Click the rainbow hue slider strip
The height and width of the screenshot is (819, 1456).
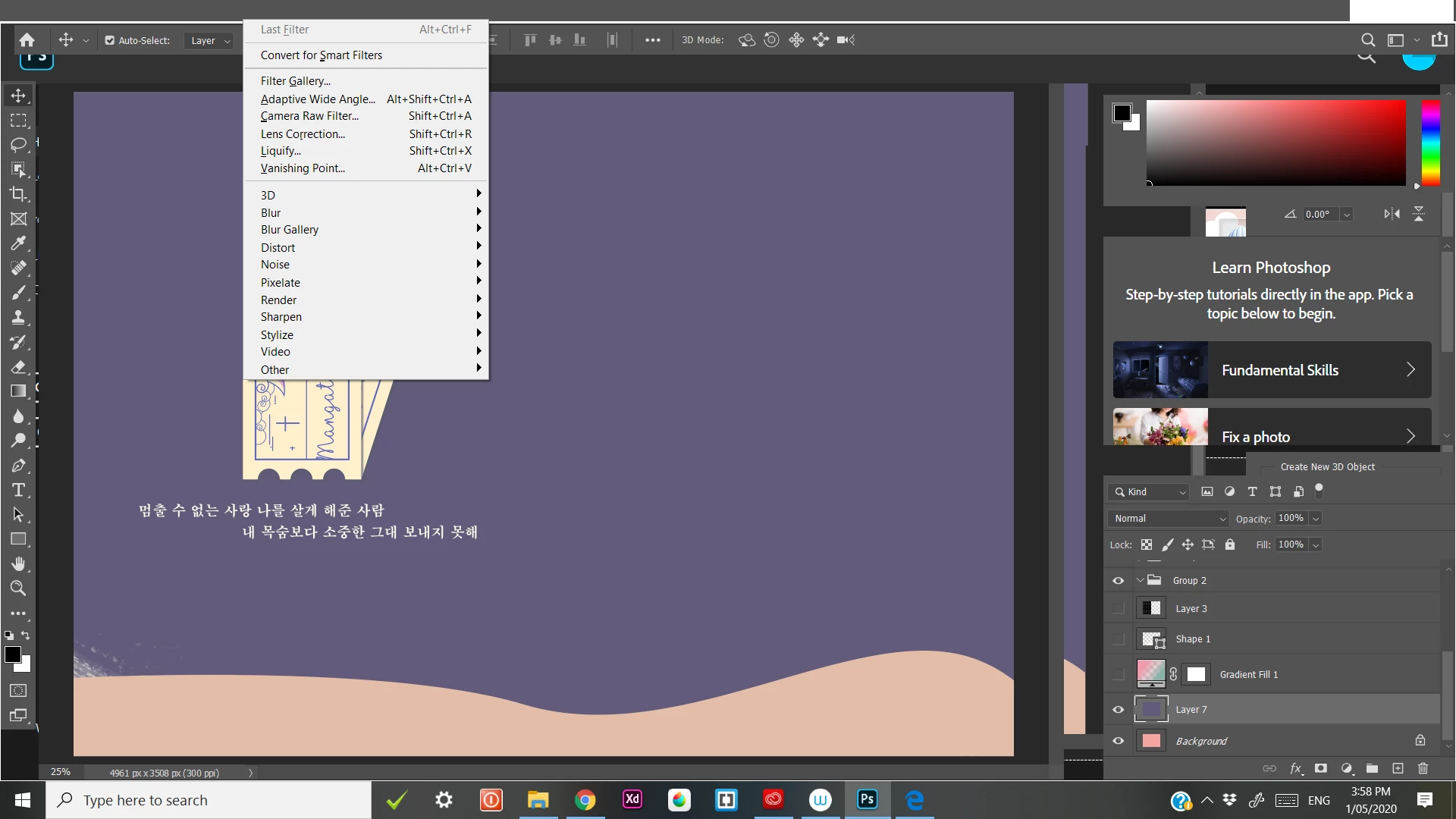[1430, 143]
